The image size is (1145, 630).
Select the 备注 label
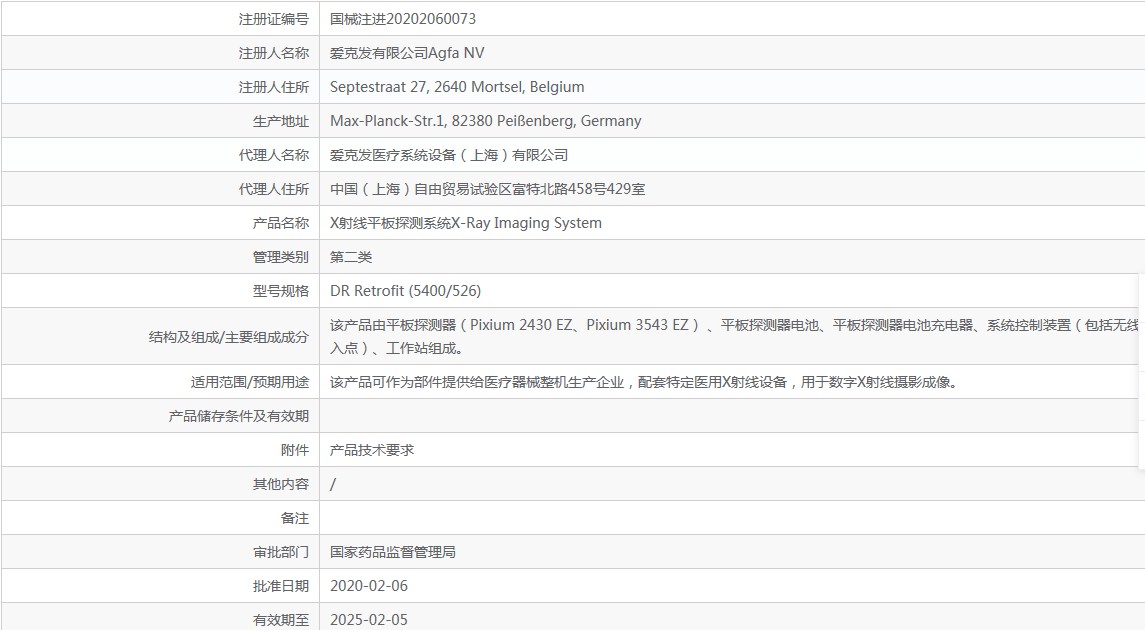tap(294, 518)
